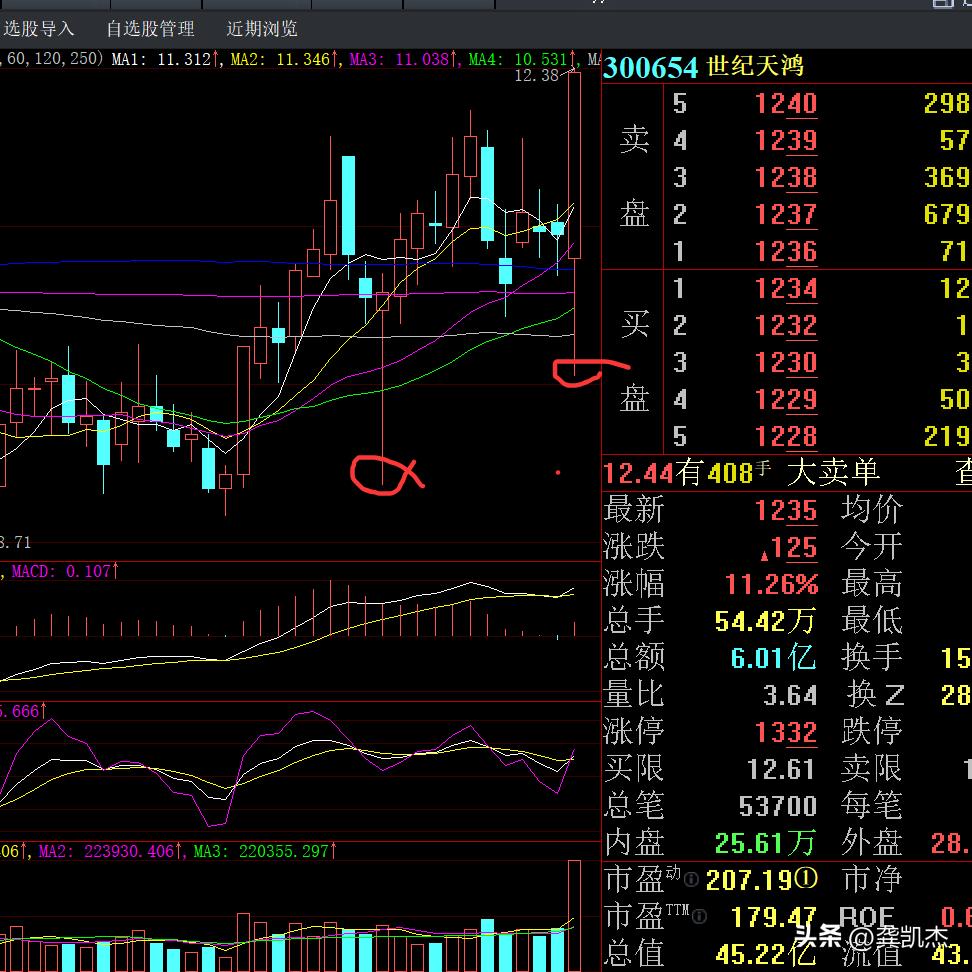The image size is (972, 972).
Task: Open the 选股导入 menu
Action: (37, 29)
